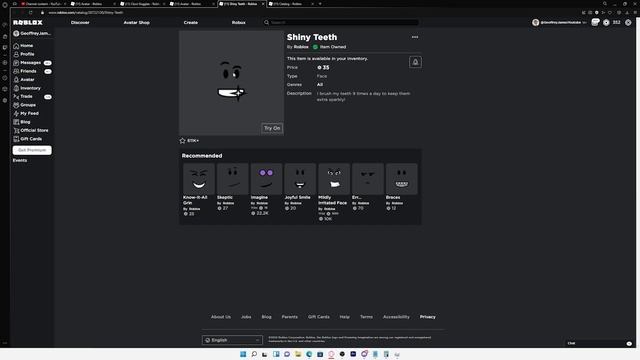Open the Discover menu
640x360 pixels.
coord(80,22)
